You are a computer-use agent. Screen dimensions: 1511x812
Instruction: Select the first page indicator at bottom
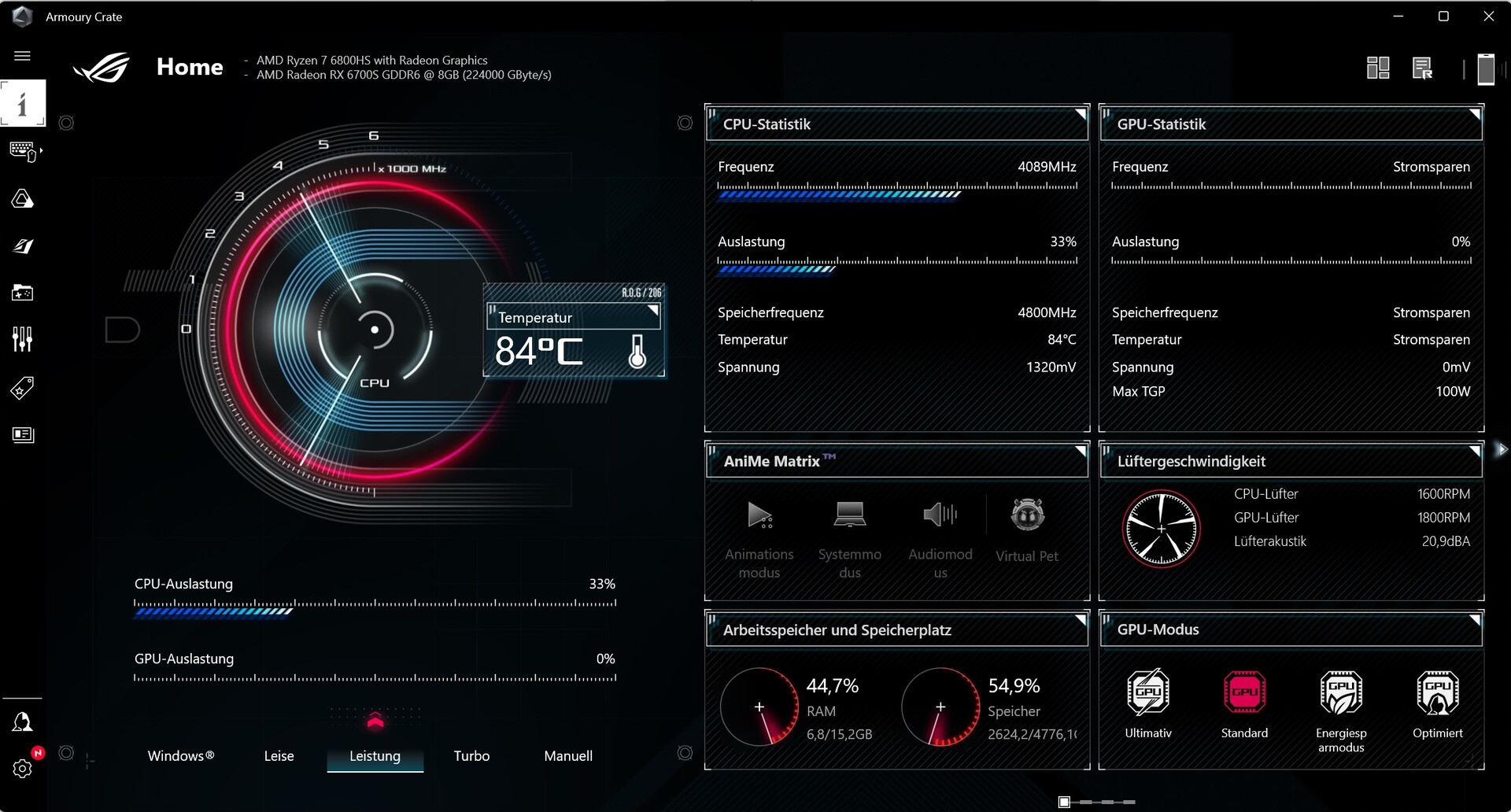[1064, 802]
